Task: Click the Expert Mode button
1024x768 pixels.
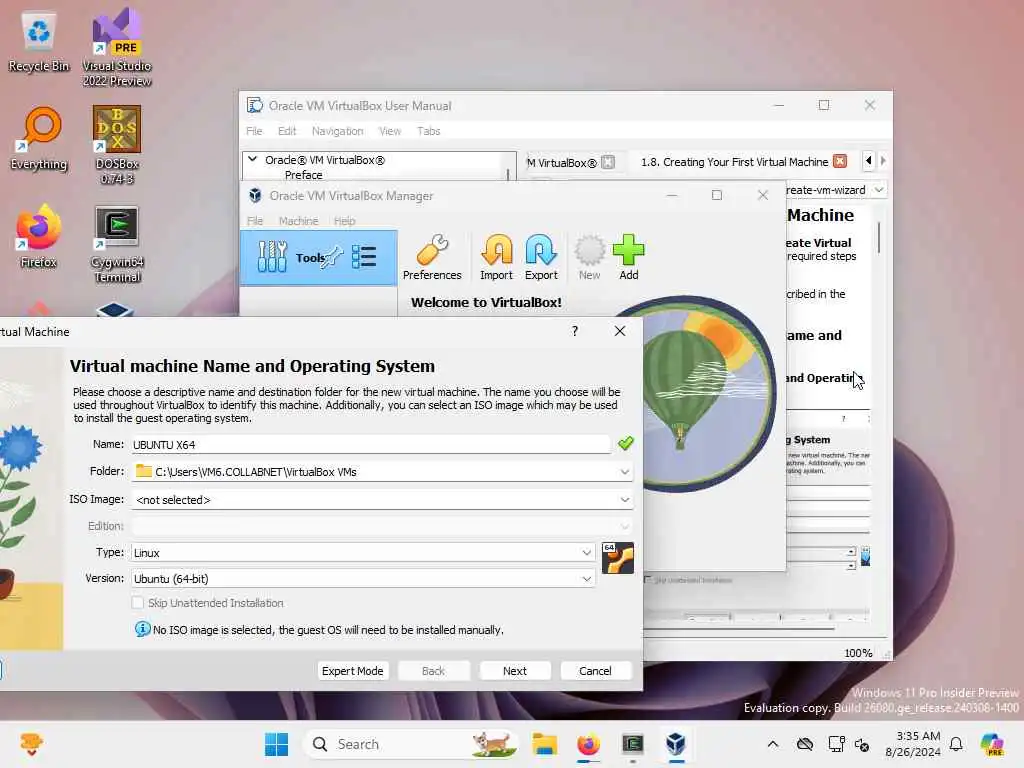Action: coord(353,671)
